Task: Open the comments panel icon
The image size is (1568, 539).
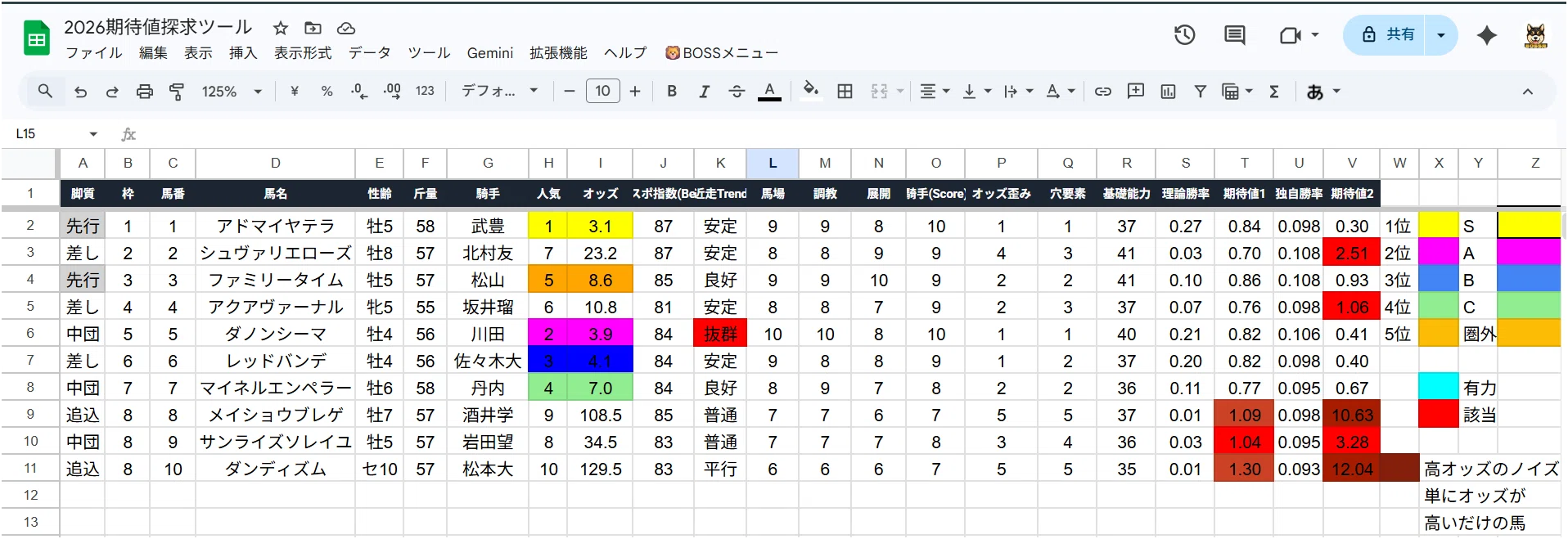Action: [1235, 35]
